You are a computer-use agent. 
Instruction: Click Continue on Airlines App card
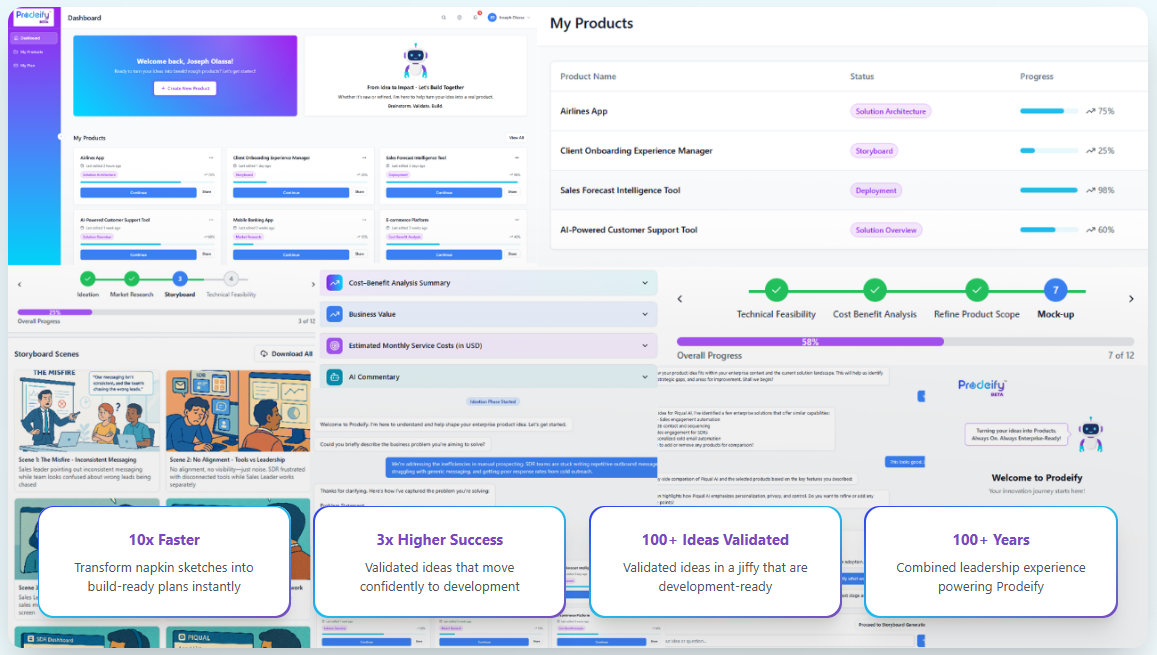[139, 193]
